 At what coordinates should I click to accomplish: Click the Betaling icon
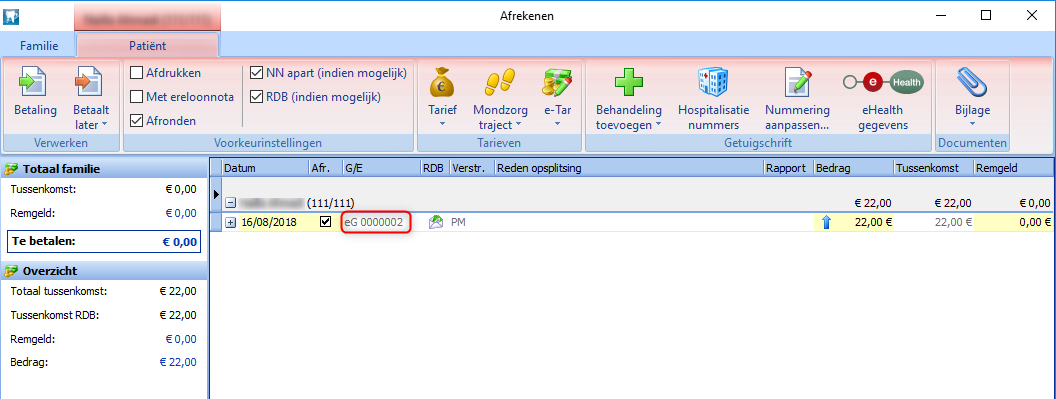pyautogui.click(x=34, y=83)
